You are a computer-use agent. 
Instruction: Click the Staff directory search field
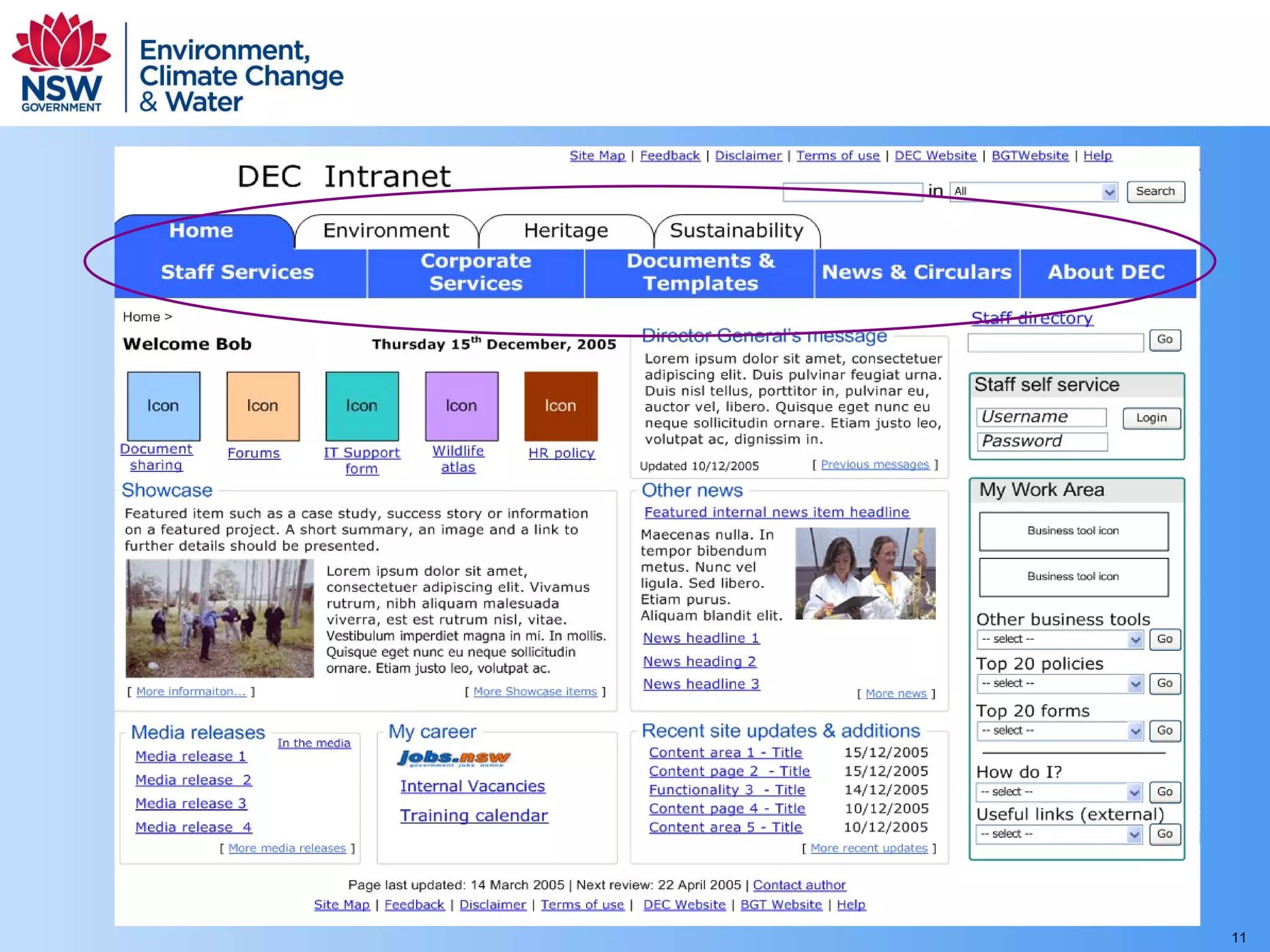coord(1055,342)
